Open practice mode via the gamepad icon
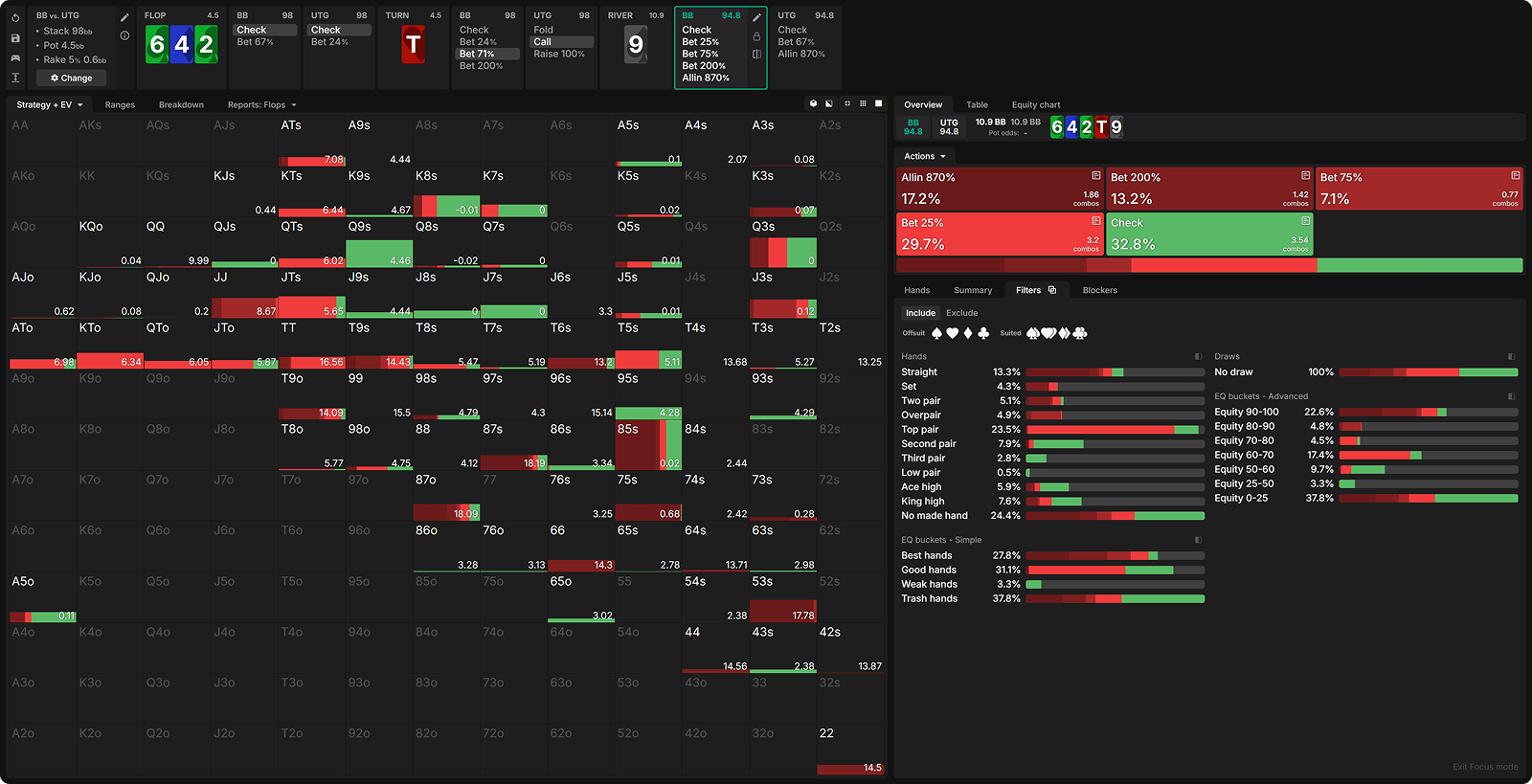Image resolution: width=1532 pixels, height=784 pixels. point(15,58)
